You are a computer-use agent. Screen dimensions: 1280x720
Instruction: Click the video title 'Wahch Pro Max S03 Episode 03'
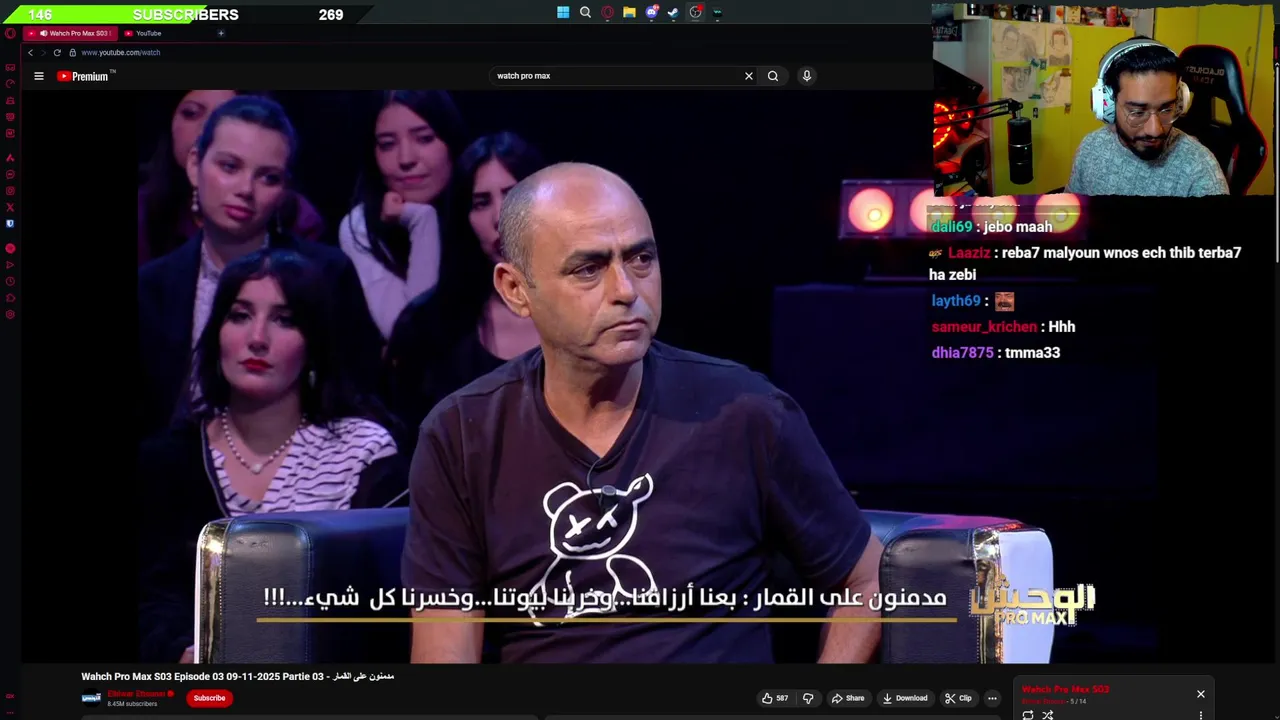[x=237, y=677]
